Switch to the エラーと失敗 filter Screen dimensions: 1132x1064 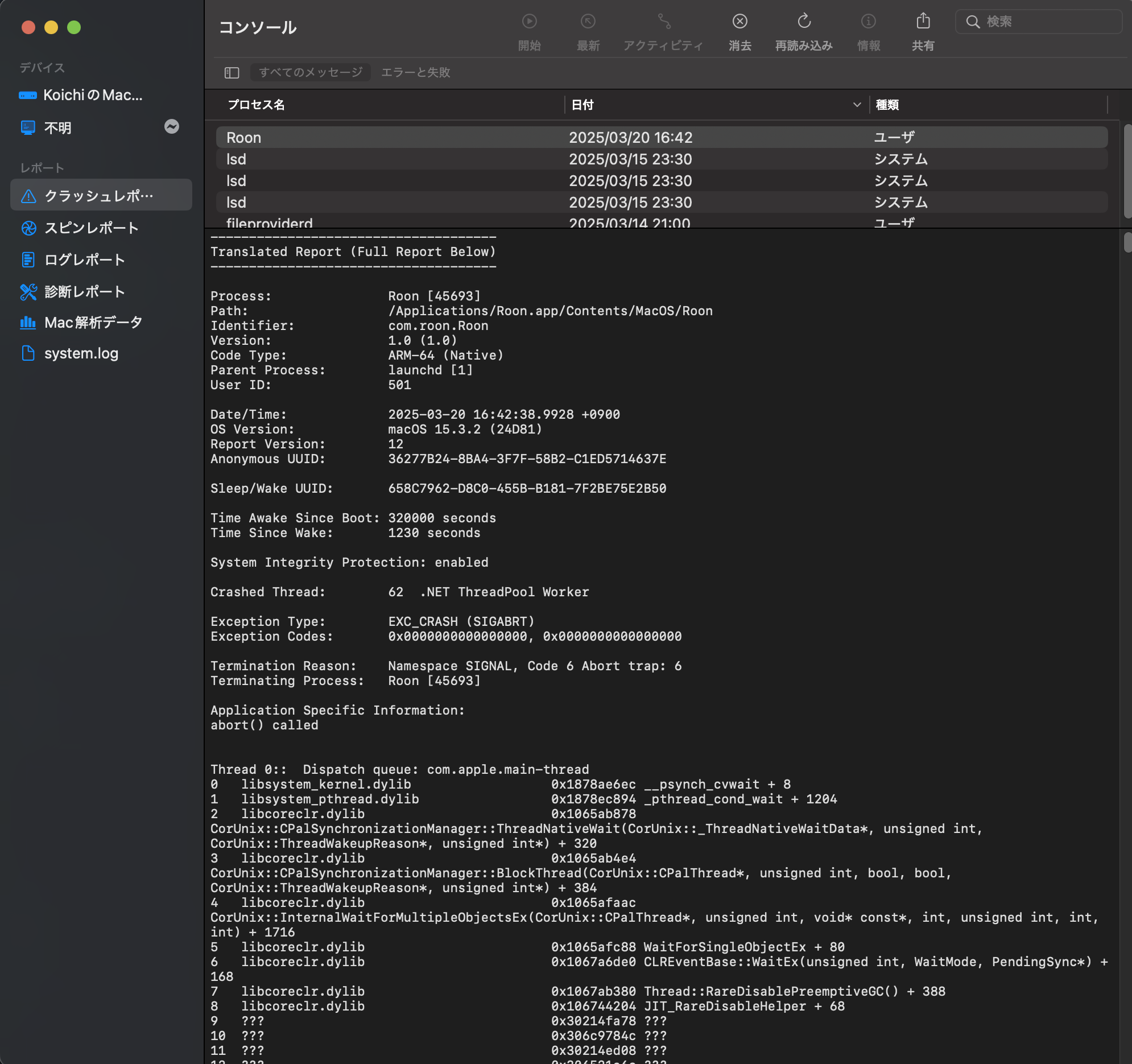coord(415,72)
